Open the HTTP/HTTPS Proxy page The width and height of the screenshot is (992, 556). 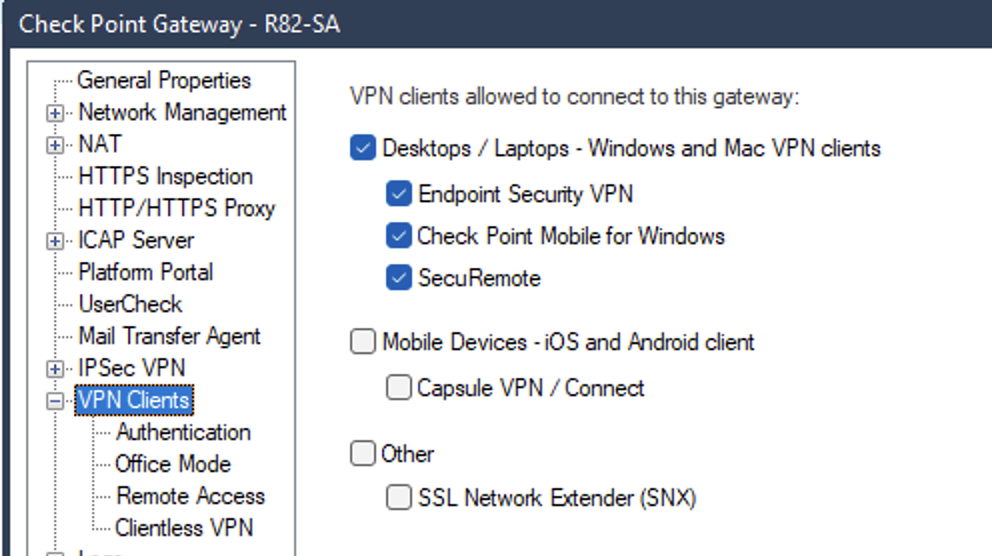click(177, 208)
